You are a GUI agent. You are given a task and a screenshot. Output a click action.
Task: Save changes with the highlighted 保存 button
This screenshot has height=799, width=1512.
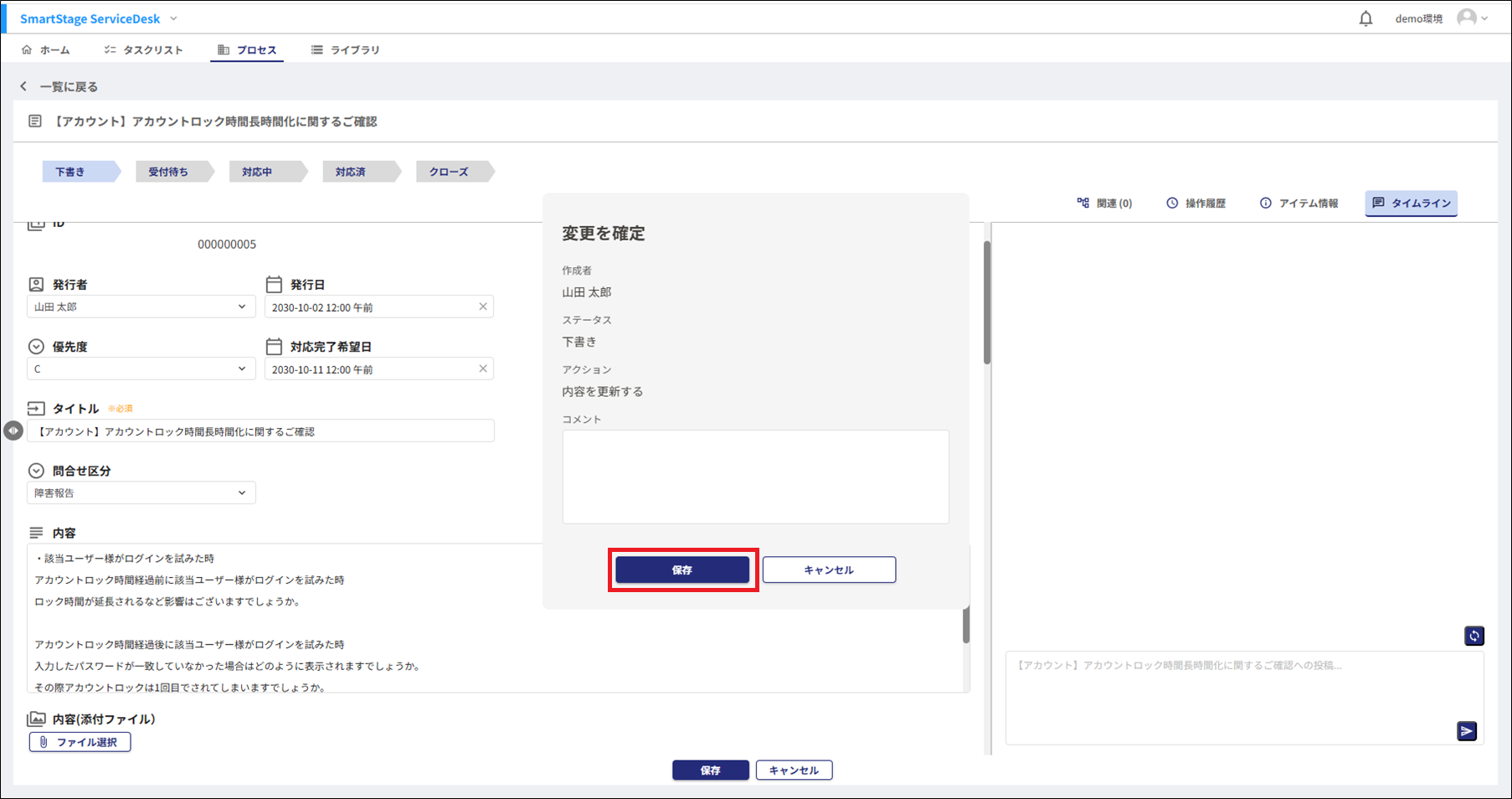click(682, 570)
